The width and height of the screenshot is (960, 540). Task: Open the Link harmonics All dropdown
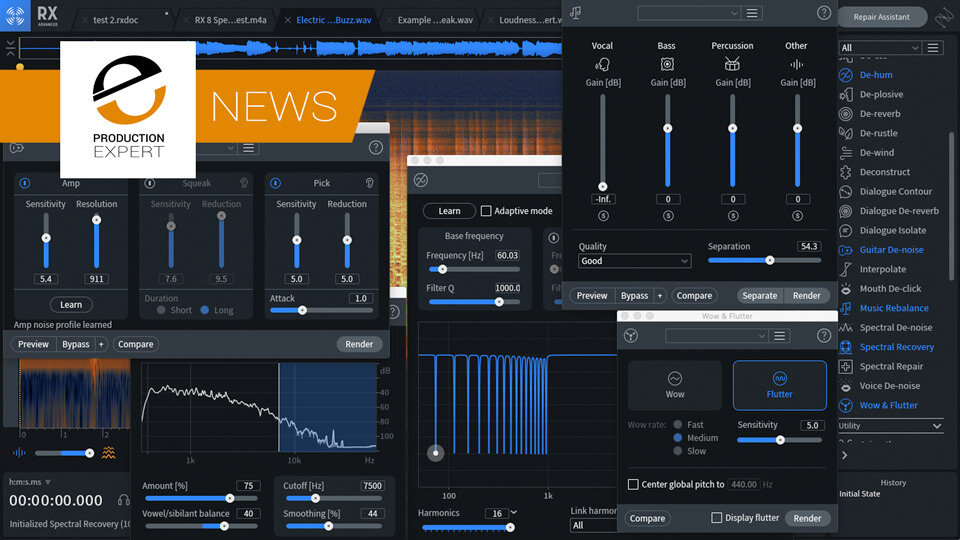(594, 525)
